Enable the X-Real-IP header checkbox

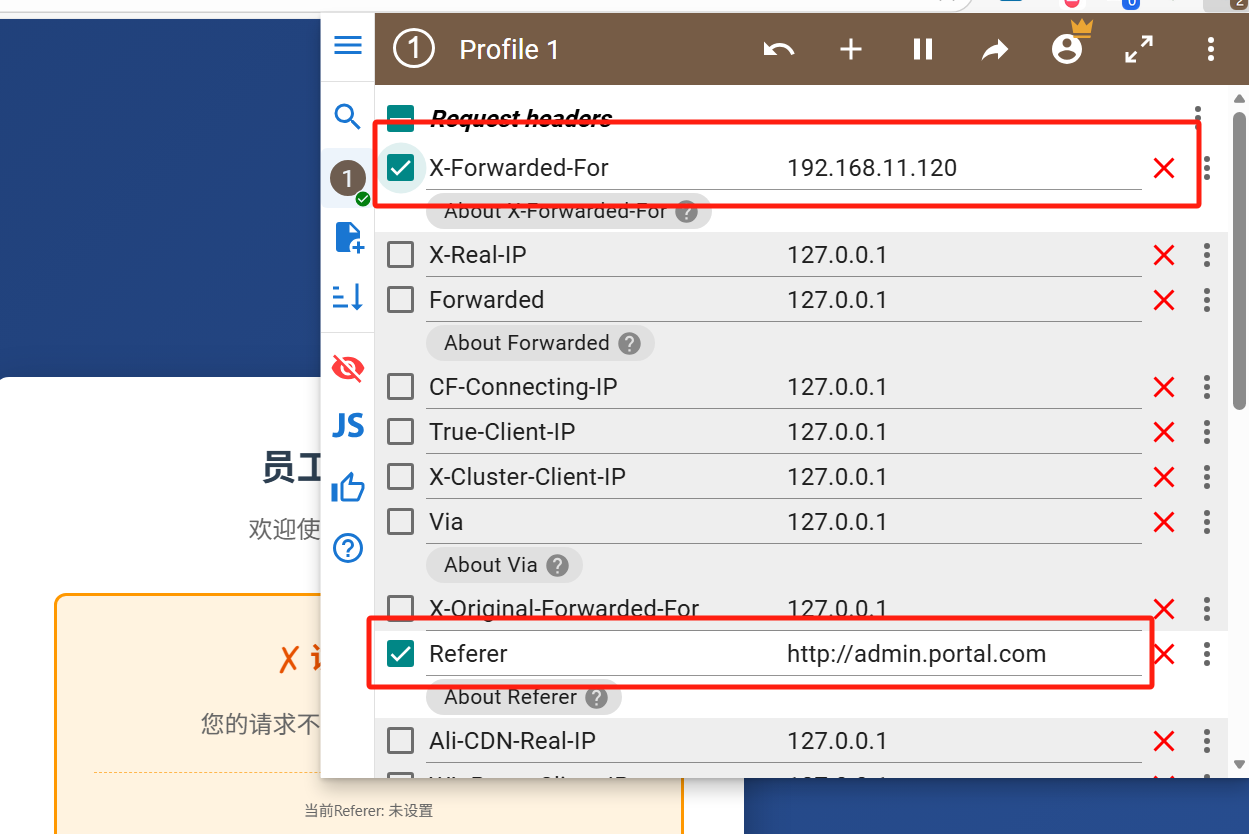point(401,255)
